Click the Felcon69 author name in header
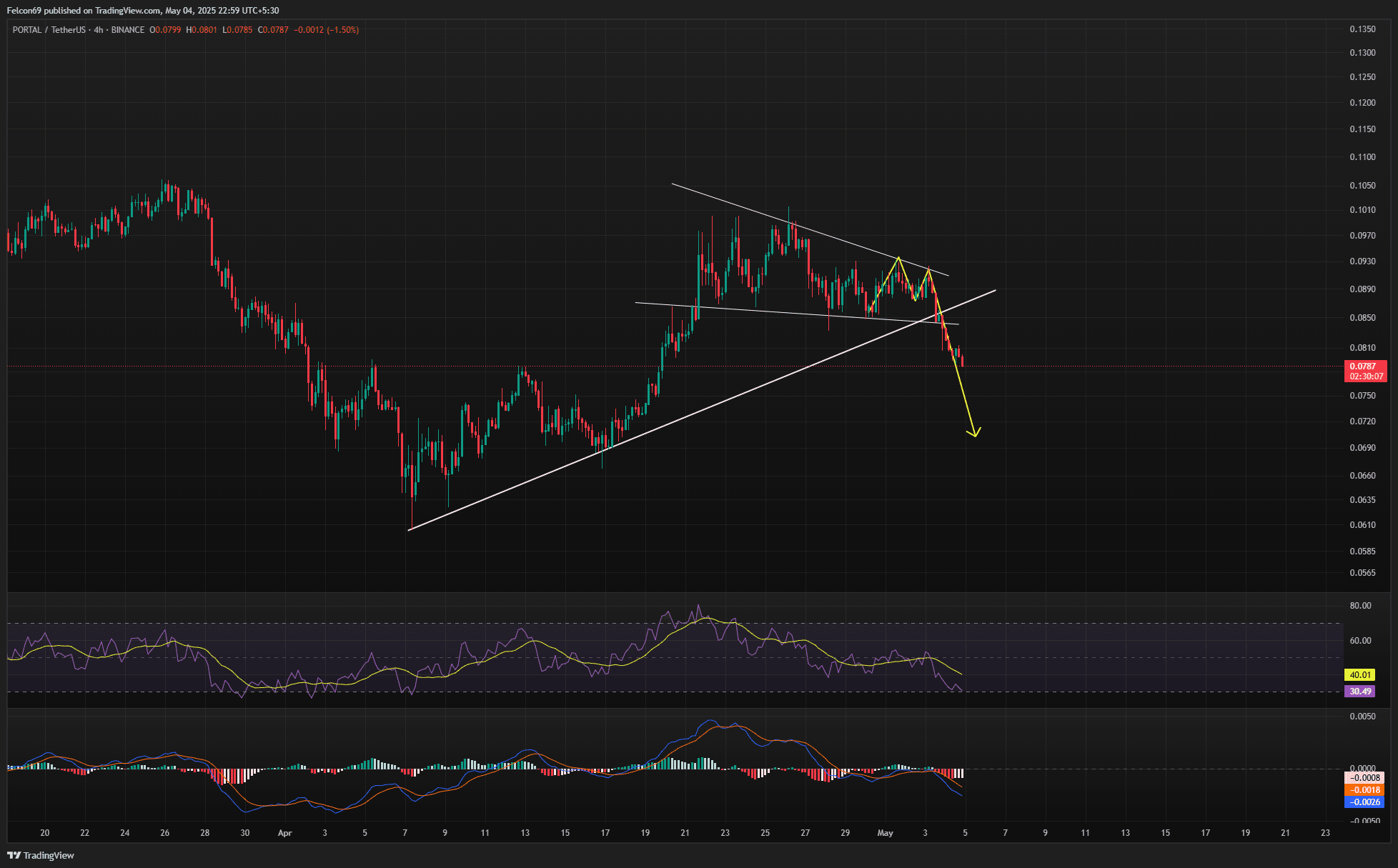Viewport: 1398px width, 868px height. pyautogui.click(x=24, y=11)
